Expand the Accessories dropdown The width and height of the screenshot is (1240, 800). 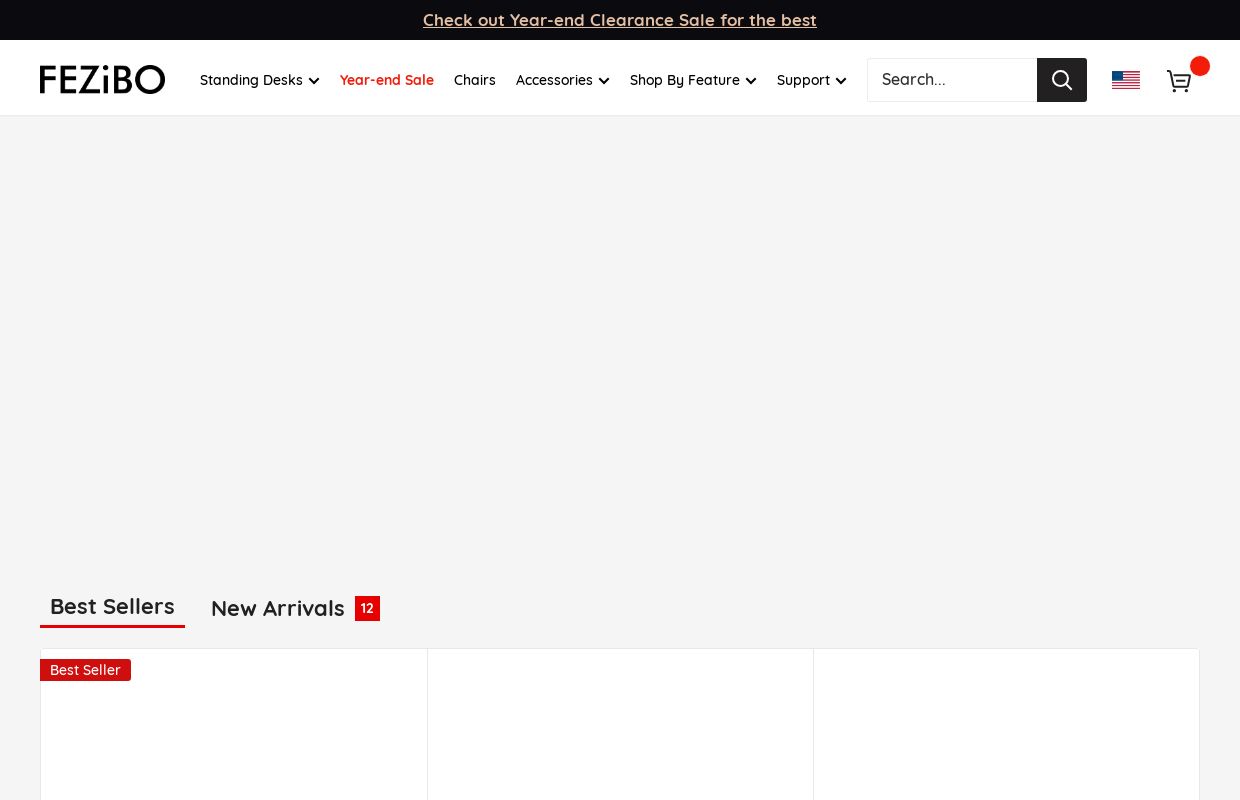(x=562, y=80)
